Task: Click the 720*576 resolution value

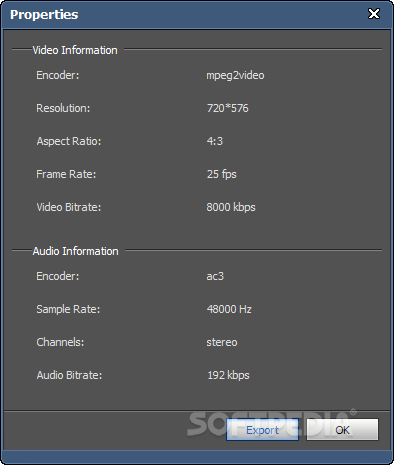Action: pyautogui.click(x=228, y=108)
